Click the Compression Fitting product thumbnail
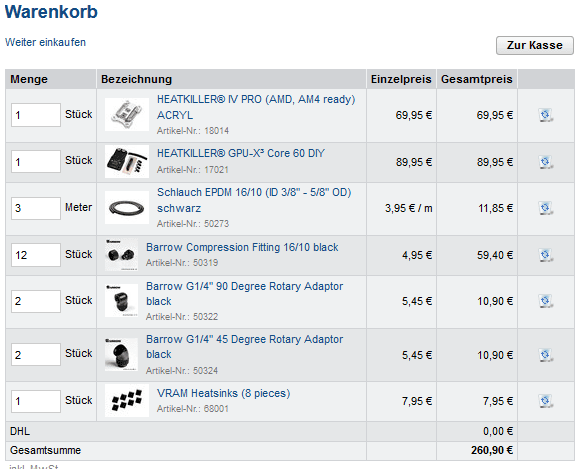 click(121, 255)
